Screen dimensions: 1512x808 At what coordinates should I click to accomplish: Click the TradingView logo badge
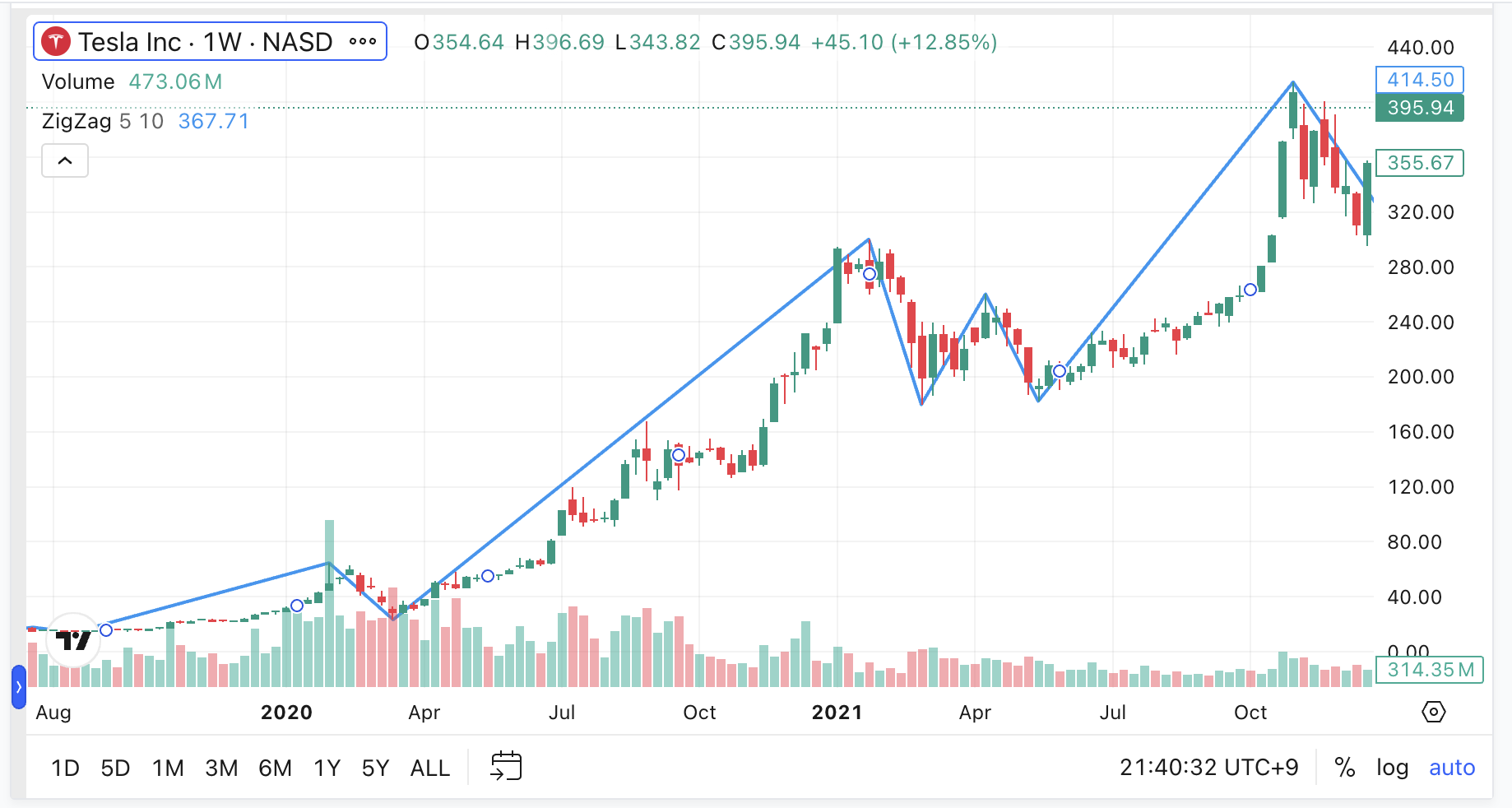(x=73, y=640)
